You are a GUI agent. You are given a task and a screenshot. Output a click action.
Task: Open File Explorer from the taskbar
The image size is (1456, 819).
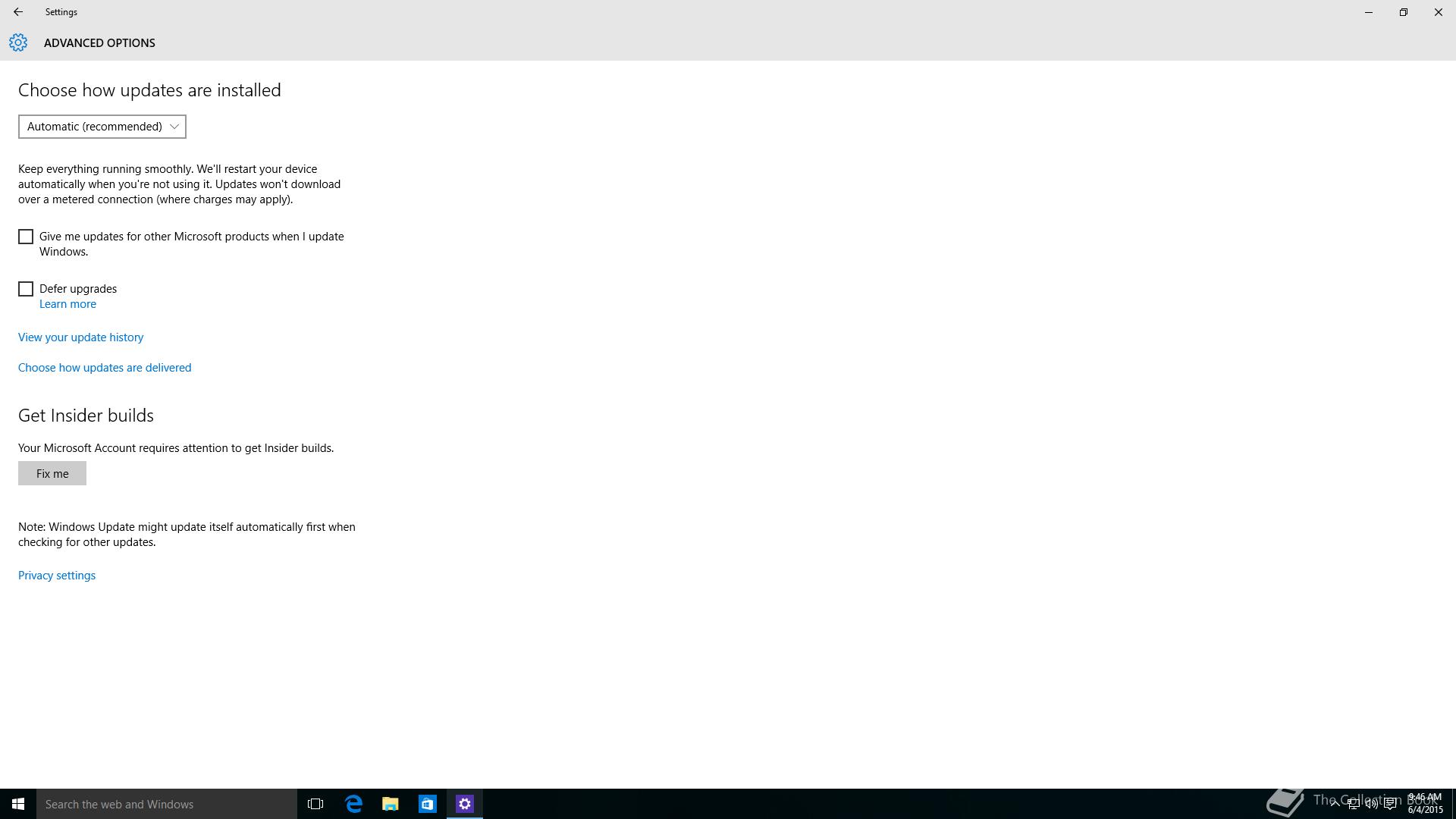pyautogui.click(x=391, y=804)
